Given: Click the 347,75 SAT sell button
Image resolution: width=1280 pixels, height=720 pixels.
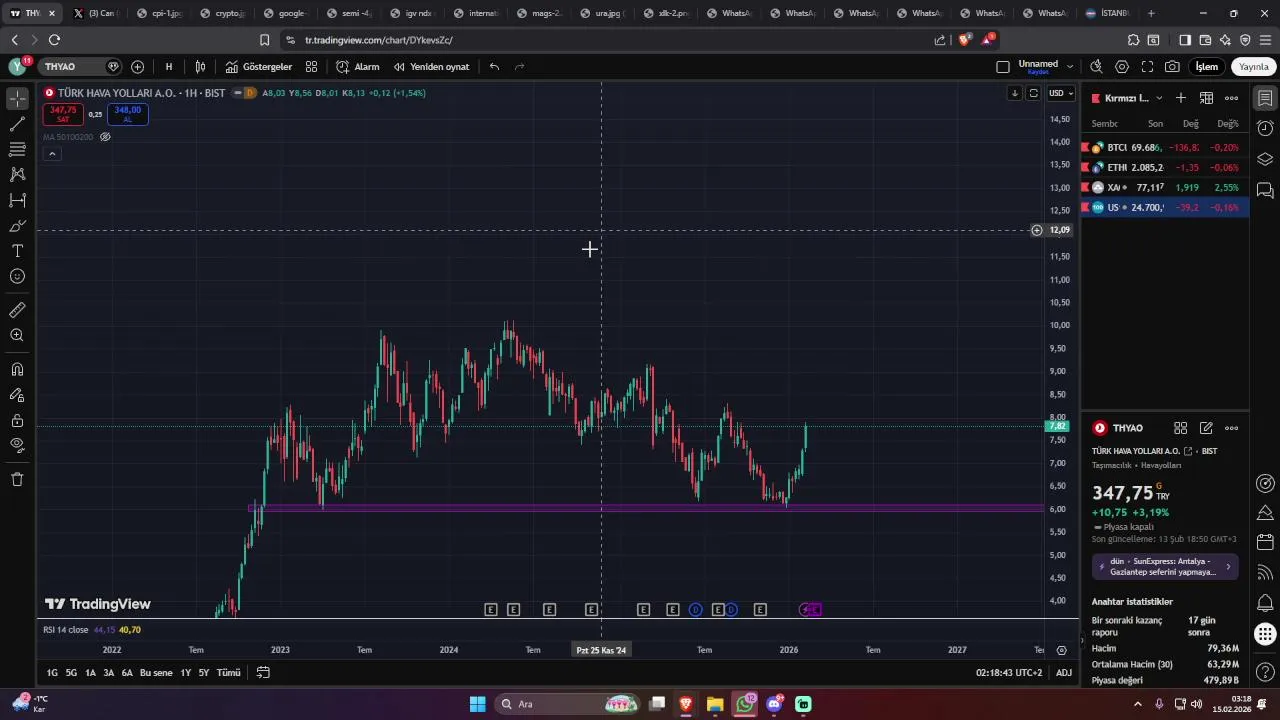Looking at the screenshot, I should (x=63, y=114).
